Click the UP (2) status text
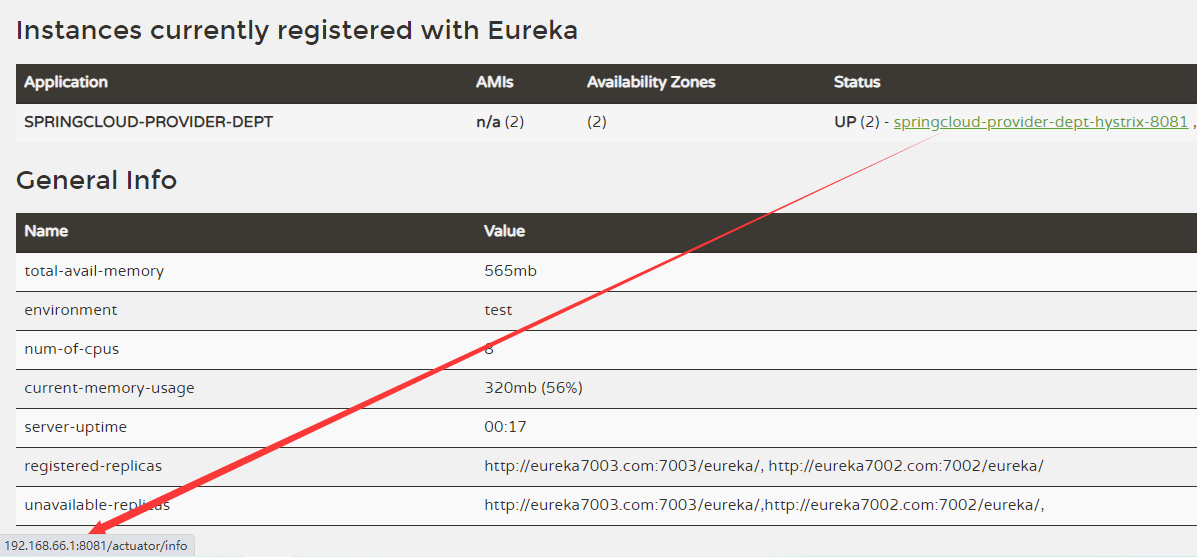 [857, 122]
